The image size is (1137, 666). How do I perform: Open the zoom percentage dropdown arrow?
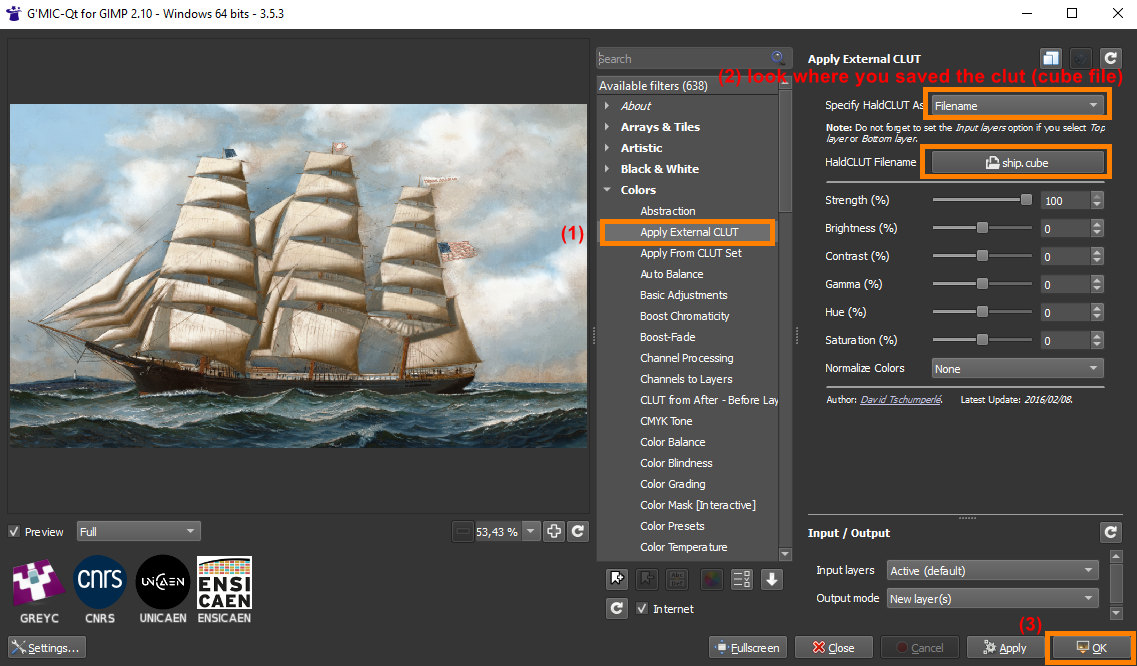click(532, 532)
